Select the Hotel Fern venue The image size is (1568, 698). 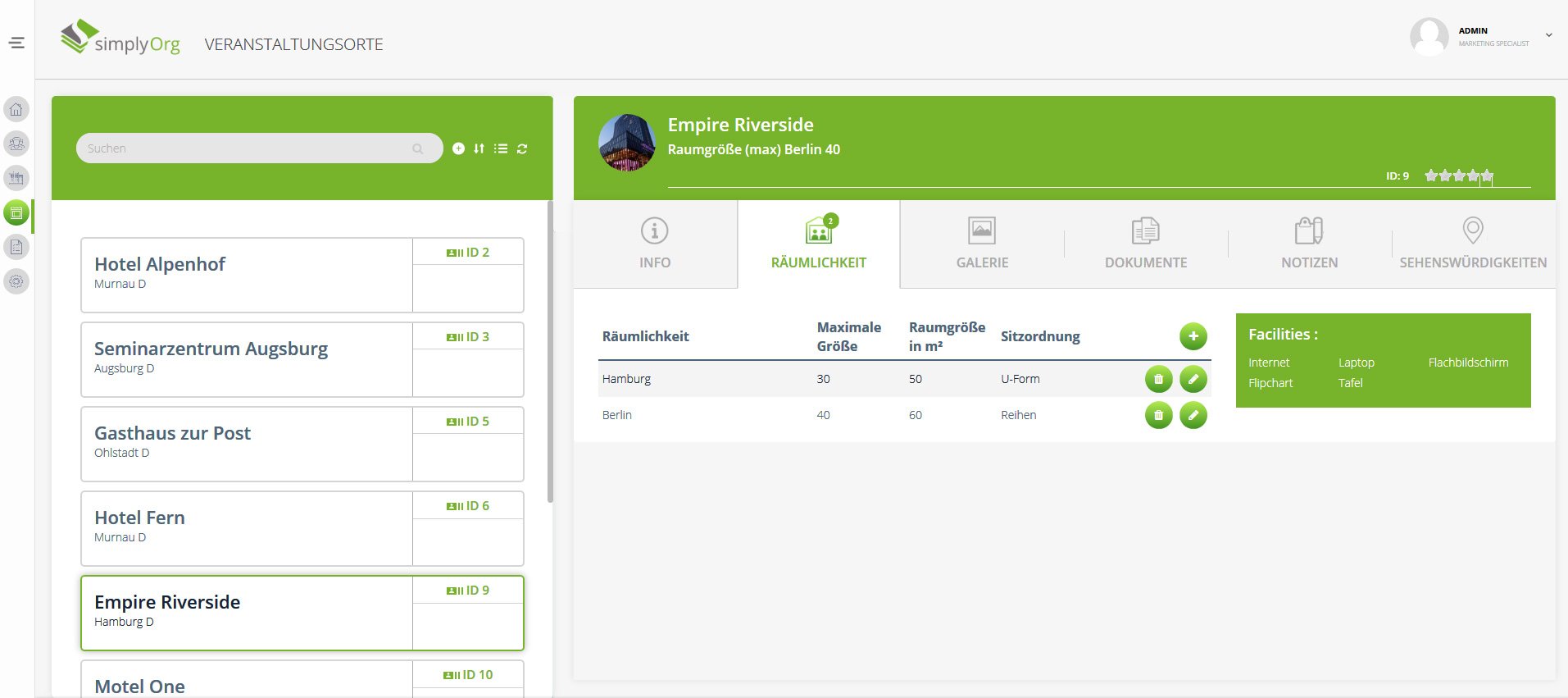302,529
